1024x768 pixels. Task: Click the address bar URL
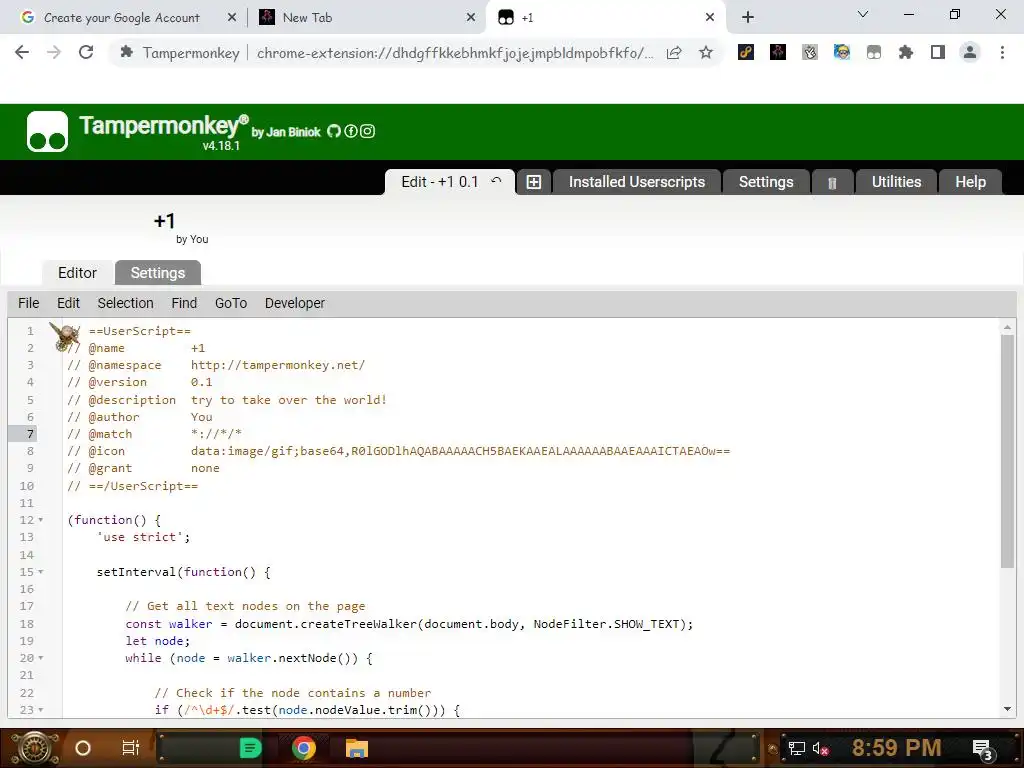[455, 53]
